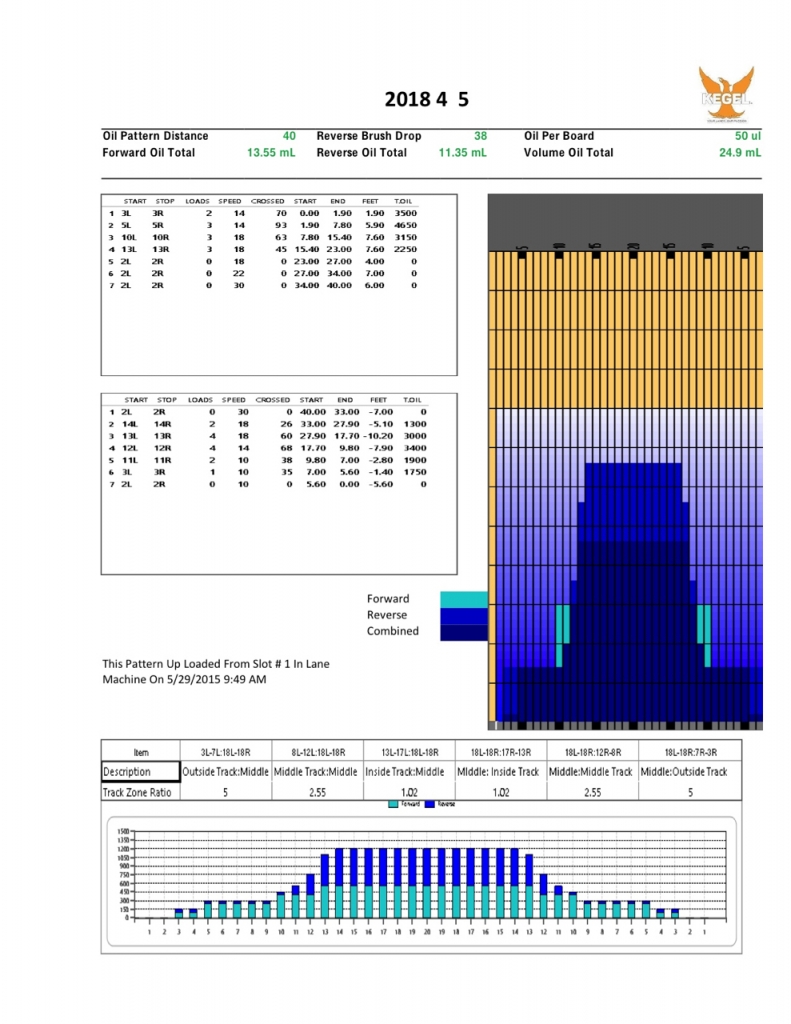Click the "5R" stop cell

(x=158, y=225)
